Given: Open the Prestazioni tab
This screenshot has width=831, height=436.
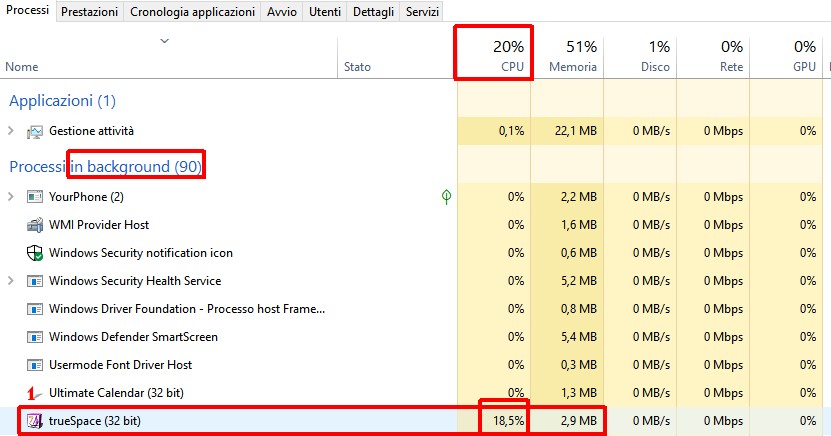Looking at the screenshot, I should pyautogui.click(x=90, y=12).
